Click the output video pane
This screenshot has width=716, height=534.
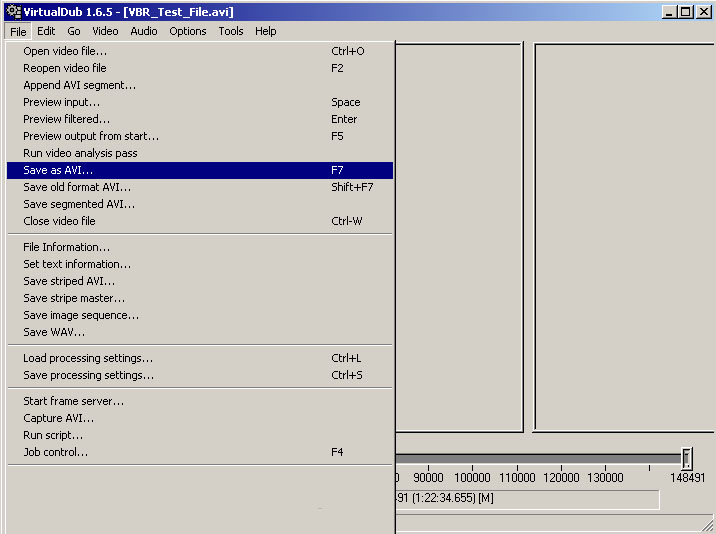[x=625, y=238]
